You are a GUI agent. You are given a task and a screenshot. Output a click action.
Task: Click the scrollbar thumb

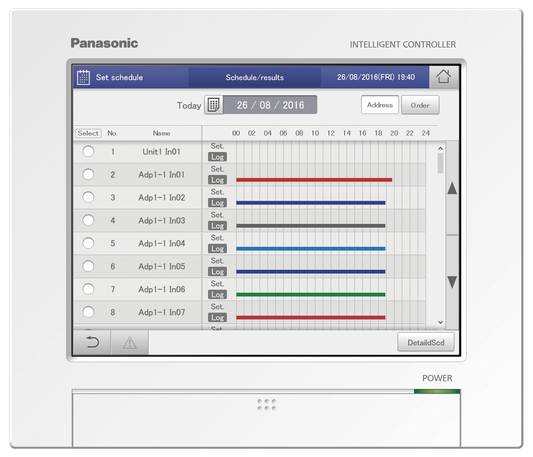coord(440,163)
